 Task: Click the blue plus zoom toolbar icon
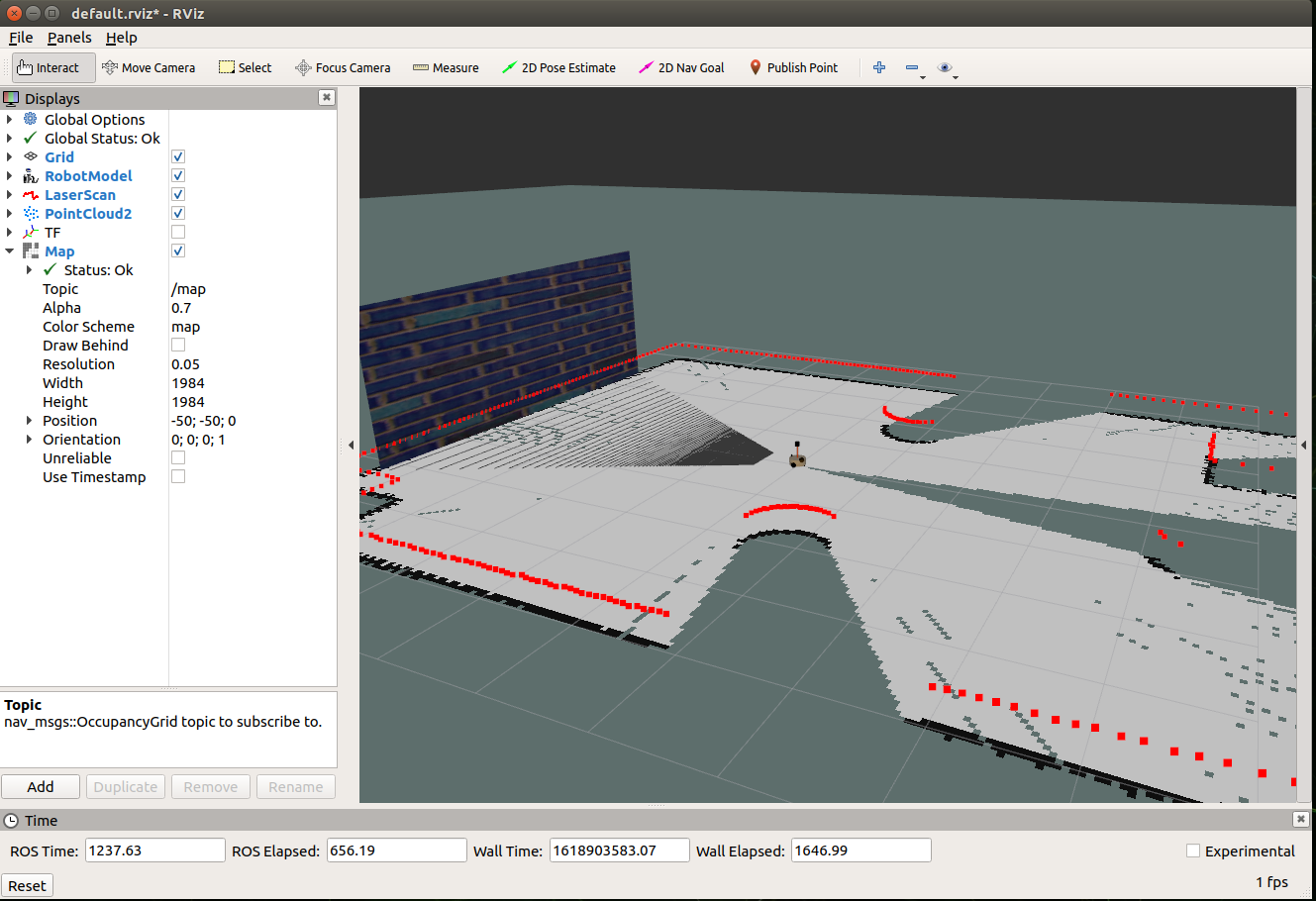point(879,66)
